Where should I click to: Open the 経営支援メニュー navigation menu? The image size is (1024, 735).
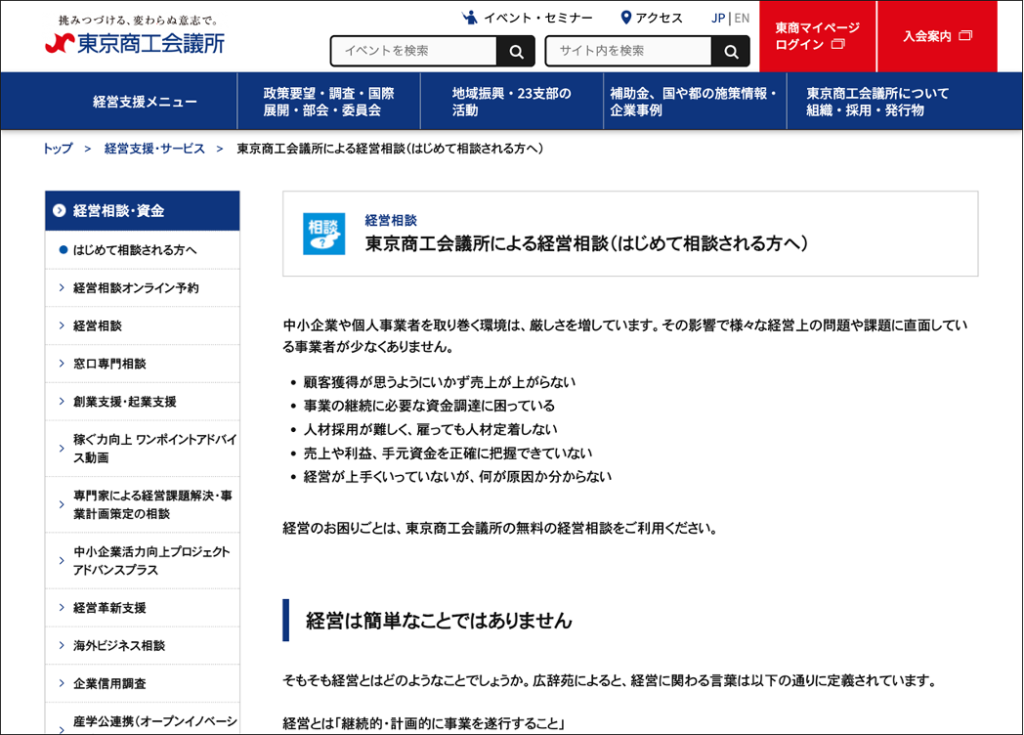pos(145,102)
